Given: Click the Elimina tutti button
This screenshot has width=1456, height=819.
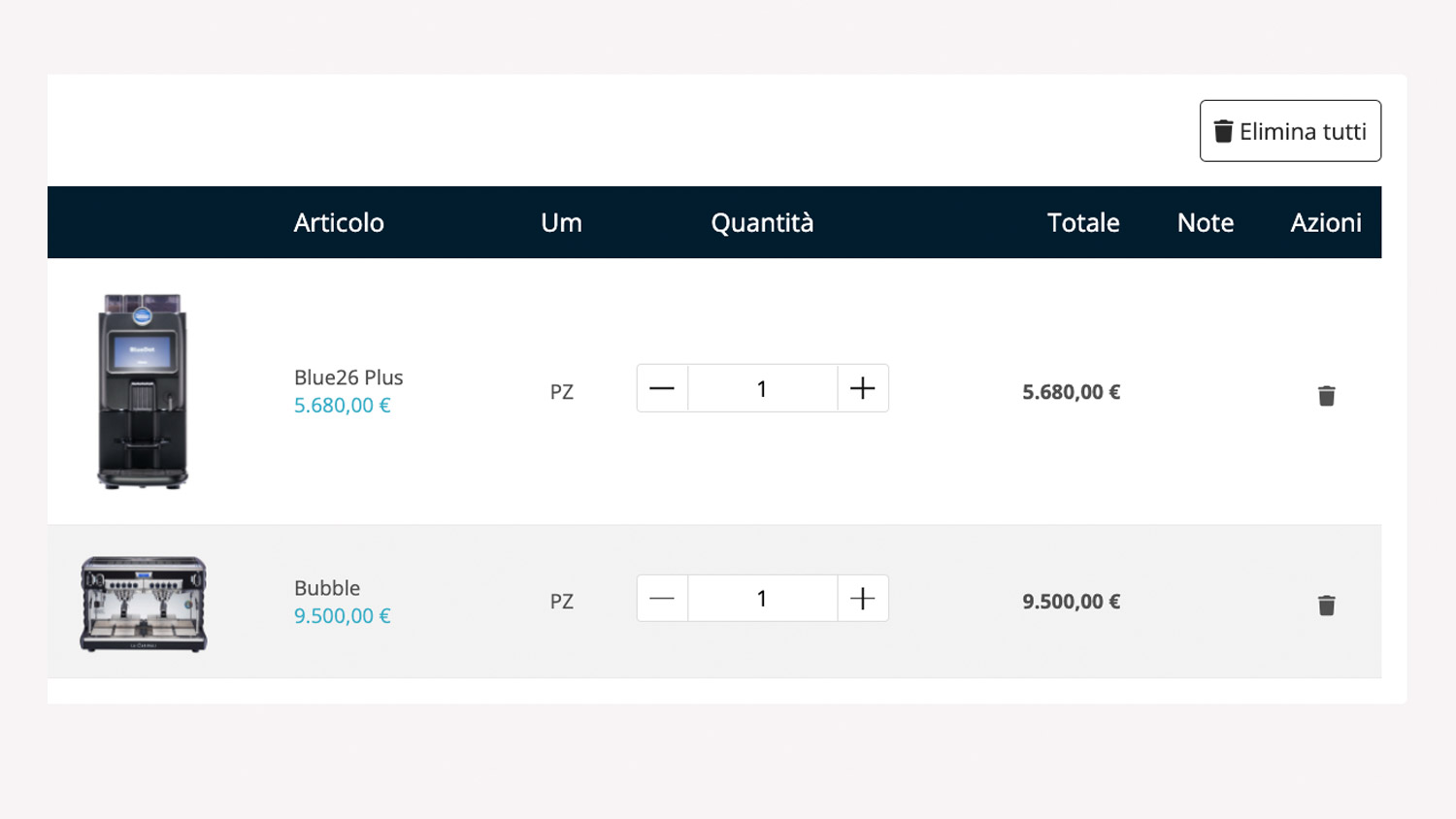Looking at the screenshot, I should (1290, 131).
